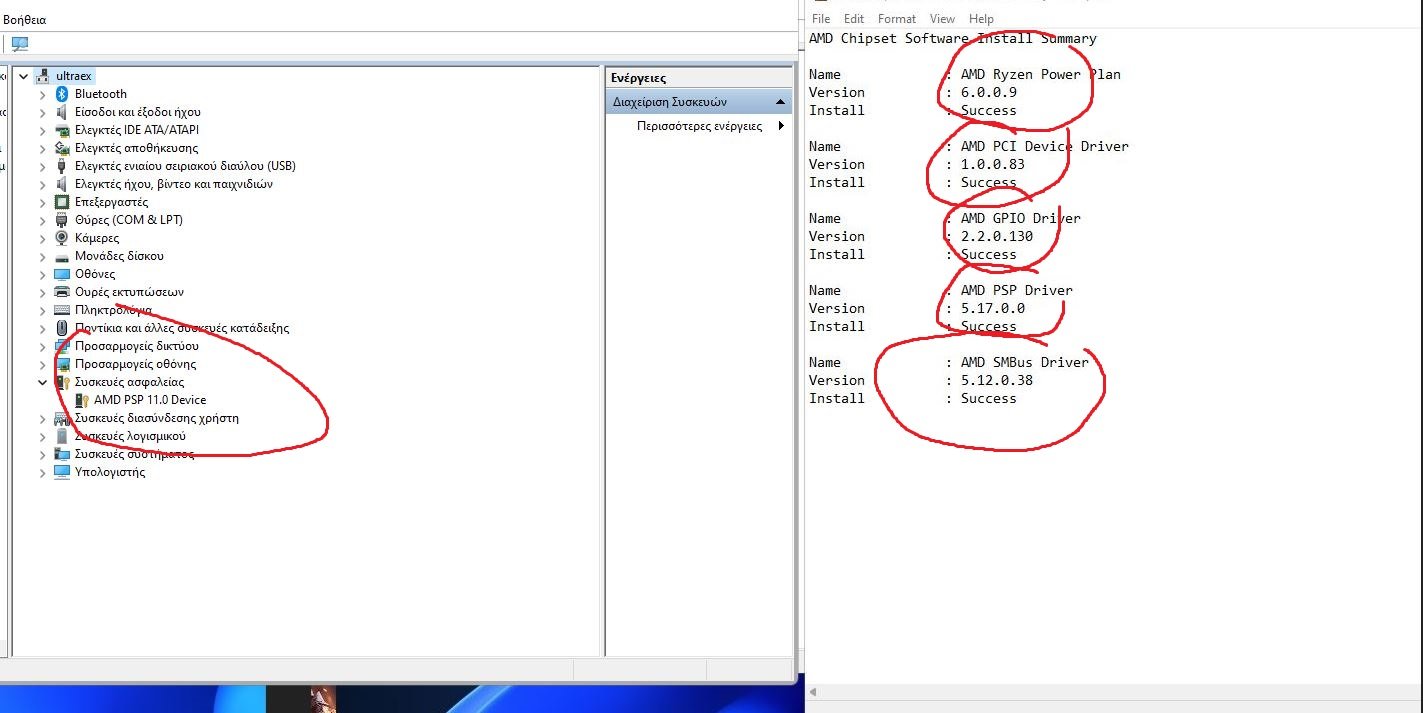Image resolution: width=1423 pixels, height=713 pixels.
Task: Select Ελεγκτές ήχου, βίντεο και παιχνιδιών row
Action: point(174,184)
